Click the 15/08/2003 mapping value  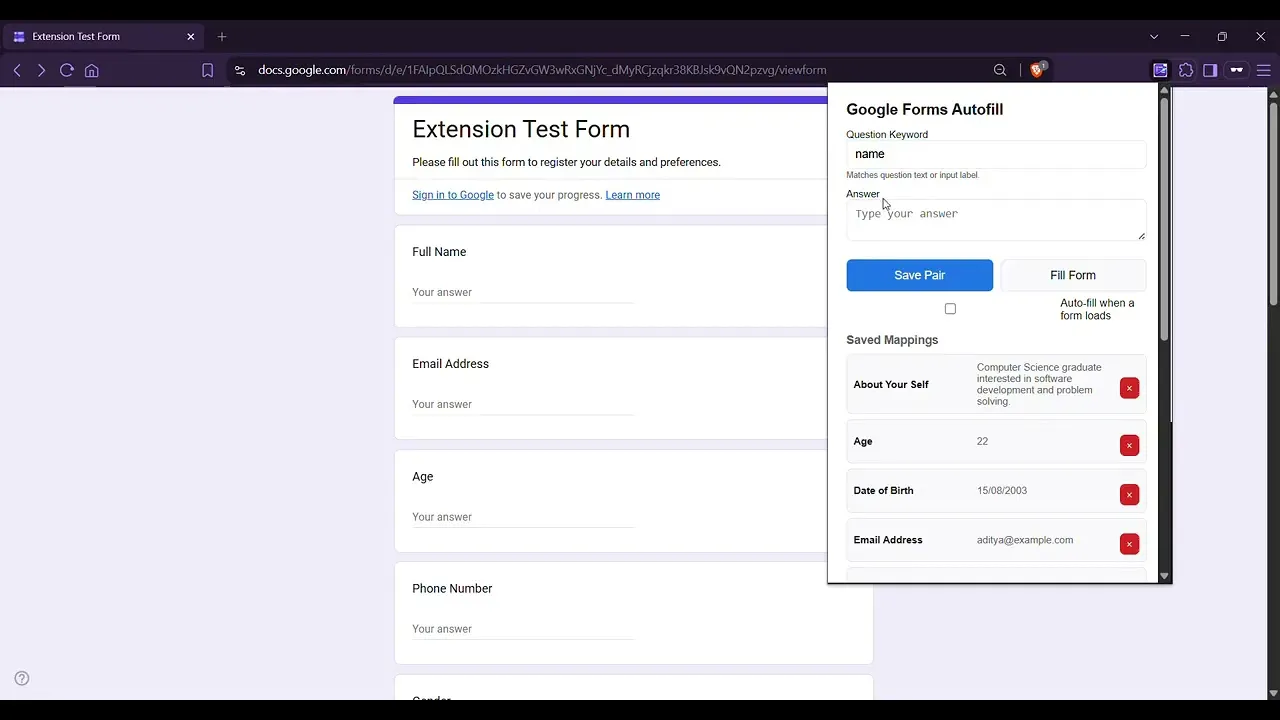[x=1002, y=491]
